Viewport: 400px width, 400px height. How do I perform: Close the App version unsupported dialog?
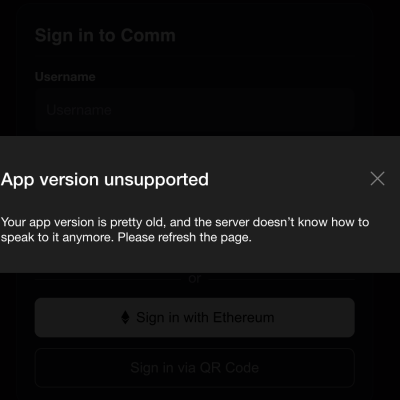(377, 179)
